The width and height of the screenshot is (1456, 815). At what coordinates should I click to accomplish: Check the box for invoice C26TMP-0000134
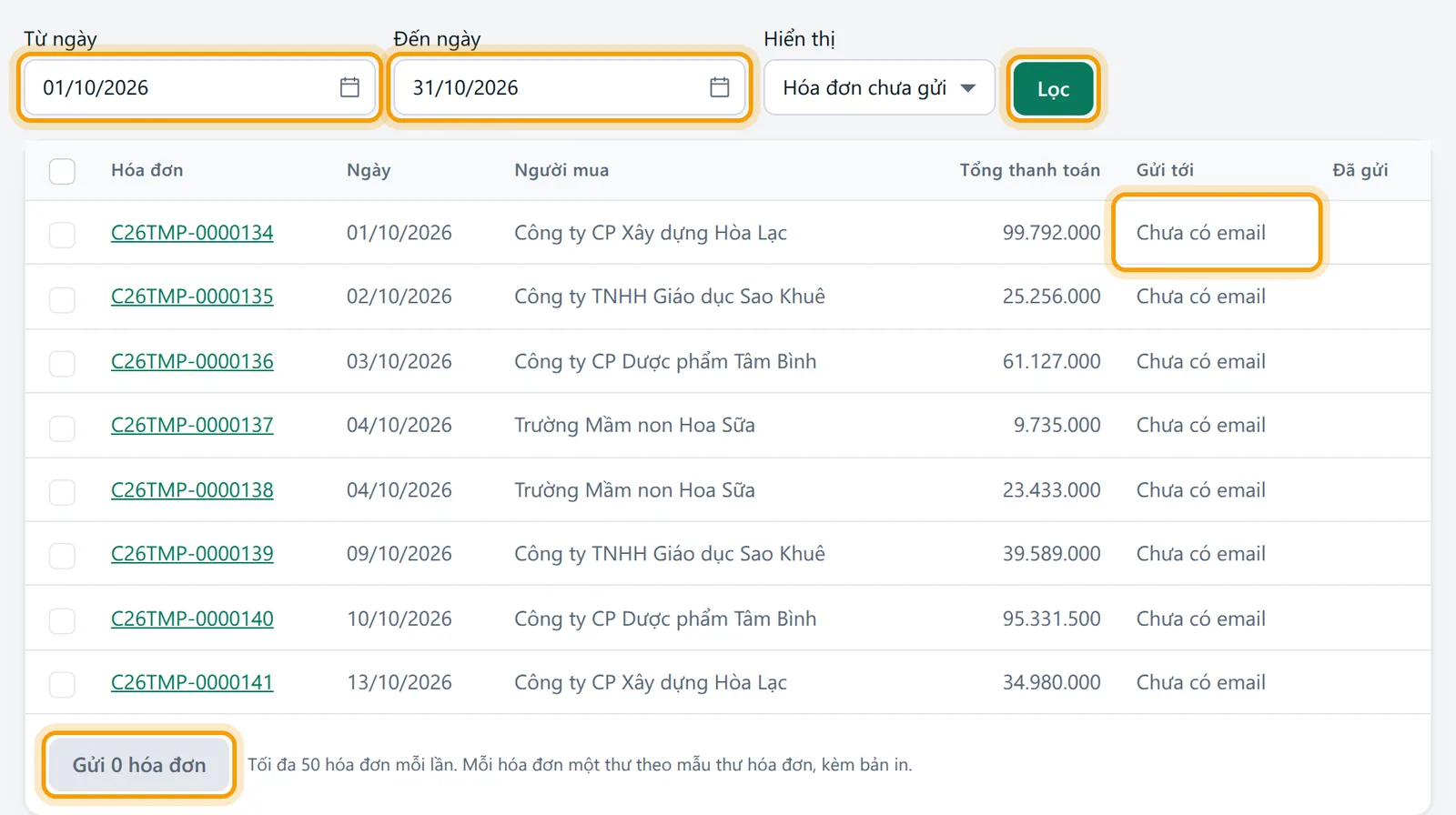(x=62, y=235)
